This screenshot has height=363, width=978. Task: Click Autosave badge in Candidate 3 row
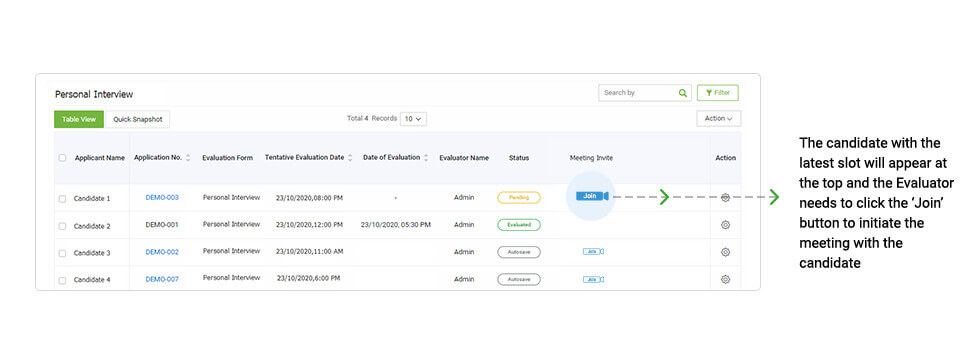coord(519,252)
